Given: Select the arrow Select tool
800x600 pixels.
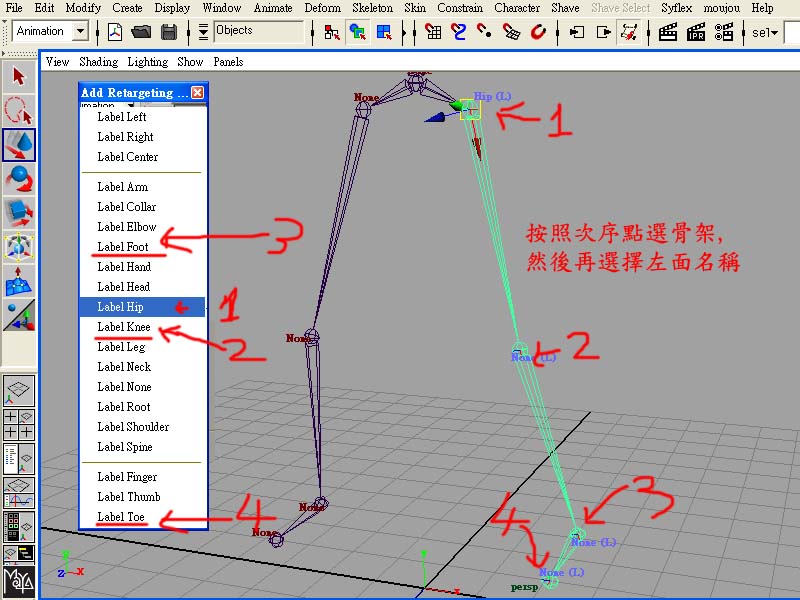Looking at the screenshot, I should [19, 77].
